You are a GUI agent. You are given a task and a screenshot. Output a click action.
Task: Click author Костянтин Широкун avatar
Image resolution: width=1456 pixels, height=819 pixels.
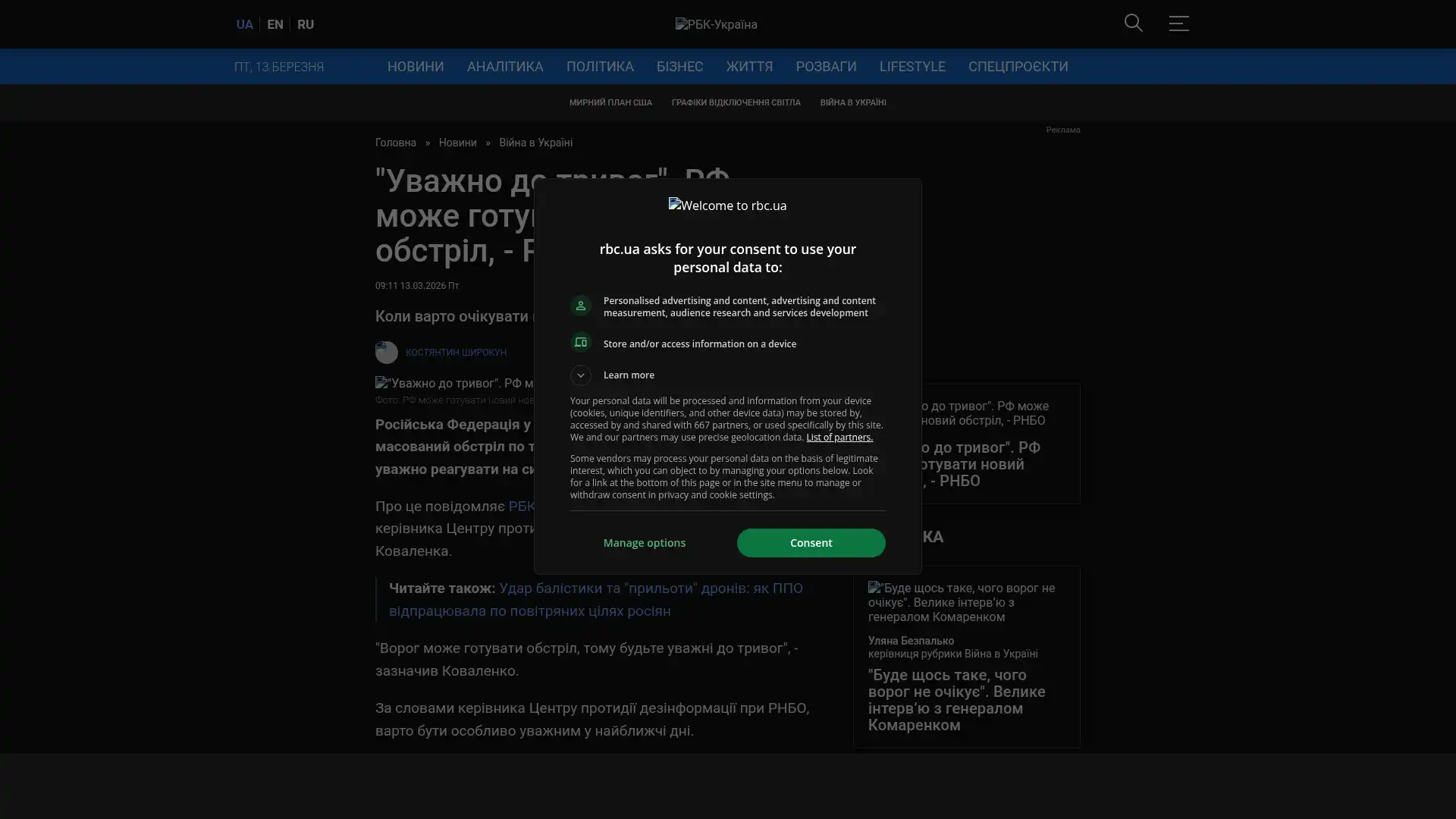[x=387, y=353]
